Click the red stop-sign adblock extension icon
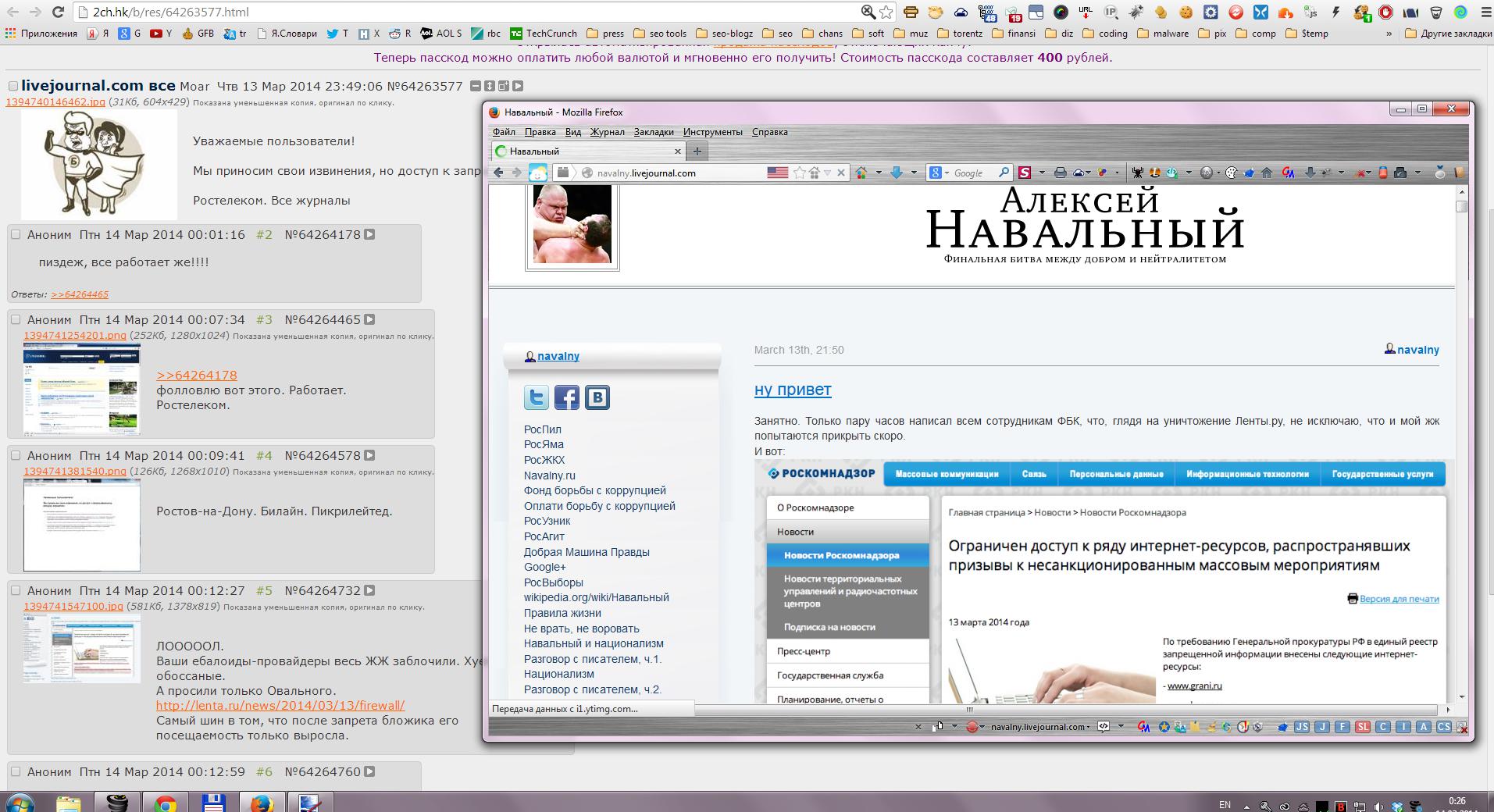1494x812 pixels. [1385, 12]
